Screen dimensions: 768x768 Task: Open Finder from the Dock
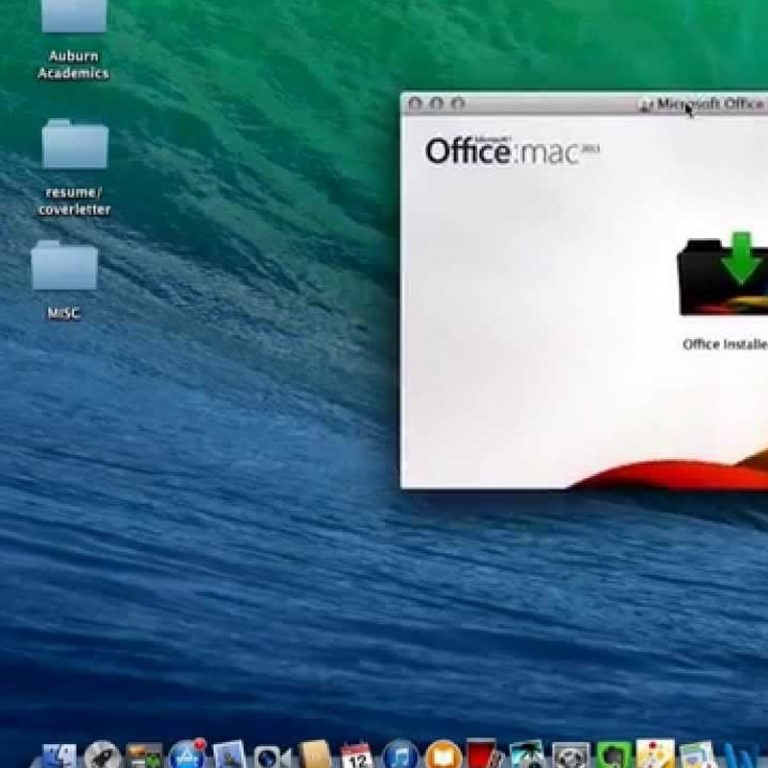pyautogui.click(x=59, y=755)
